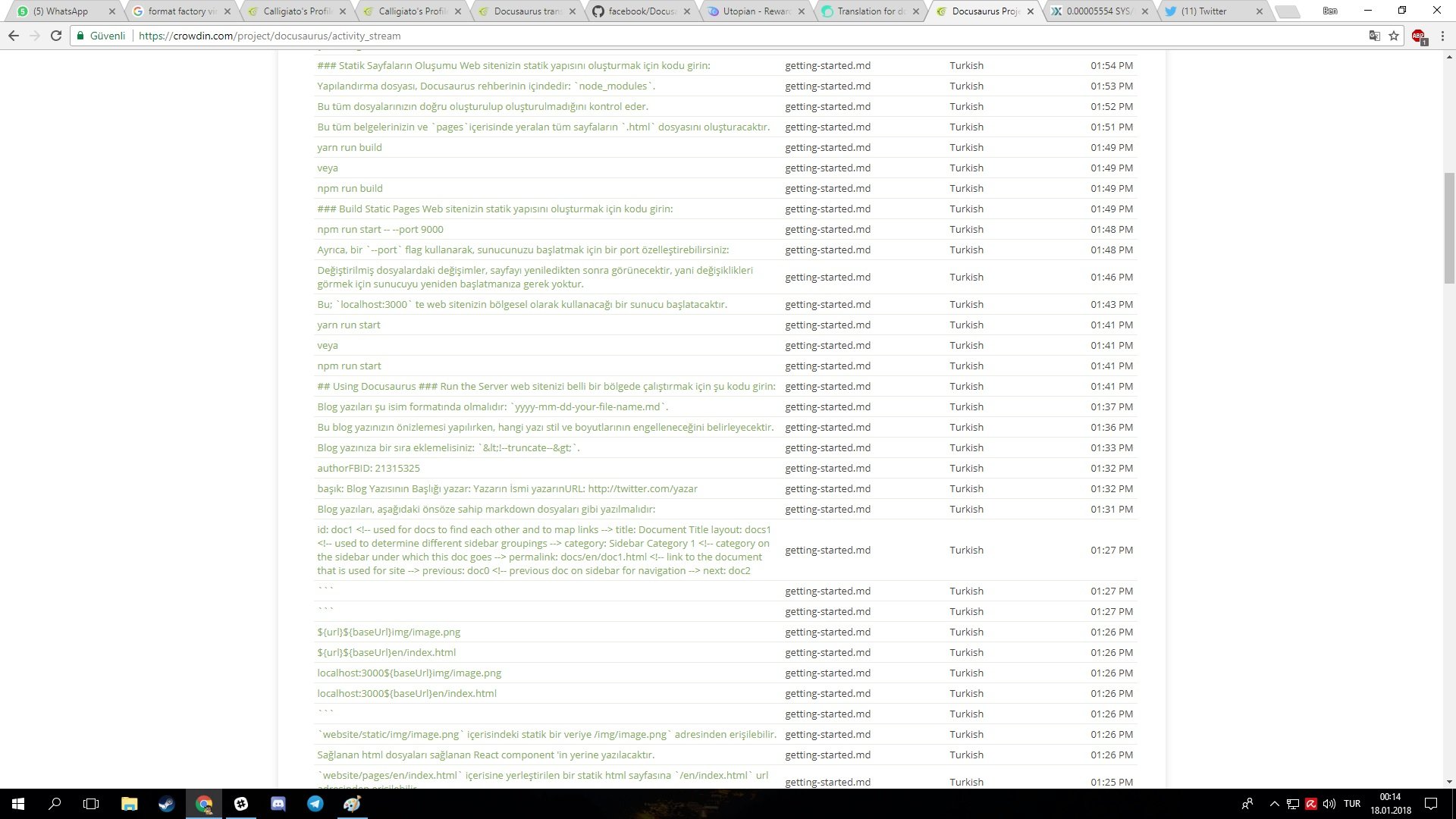Open the Adblock extension icon
The width and height of the screenshot is (1456, 819).
click(1419, 36)
